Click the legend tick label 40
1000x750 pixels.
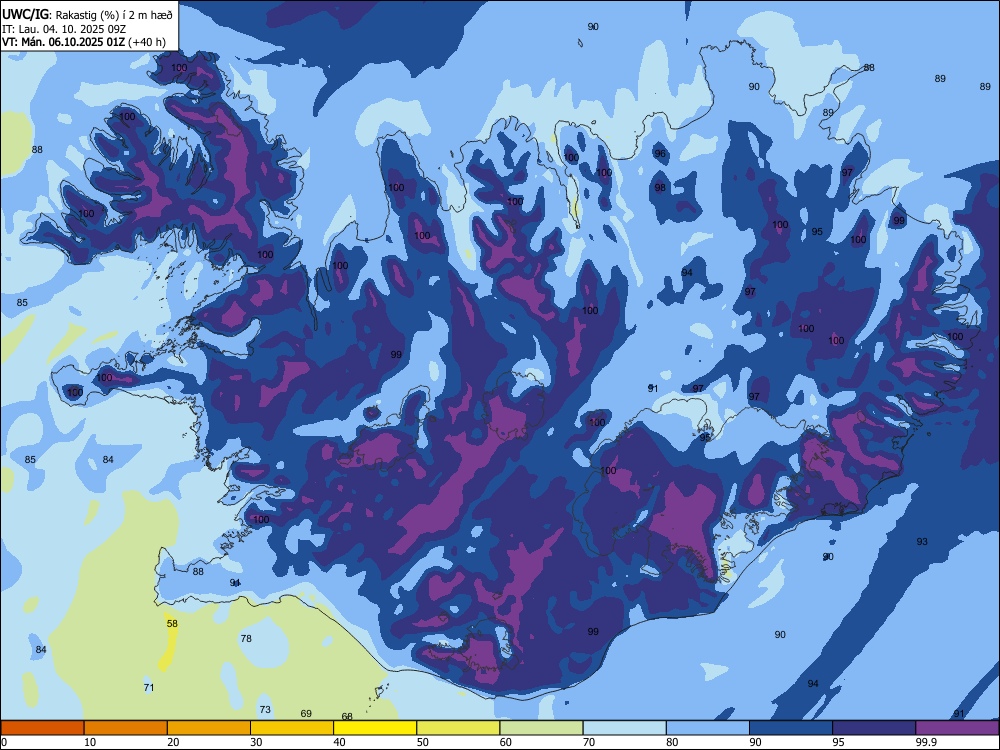coord(339,742)
